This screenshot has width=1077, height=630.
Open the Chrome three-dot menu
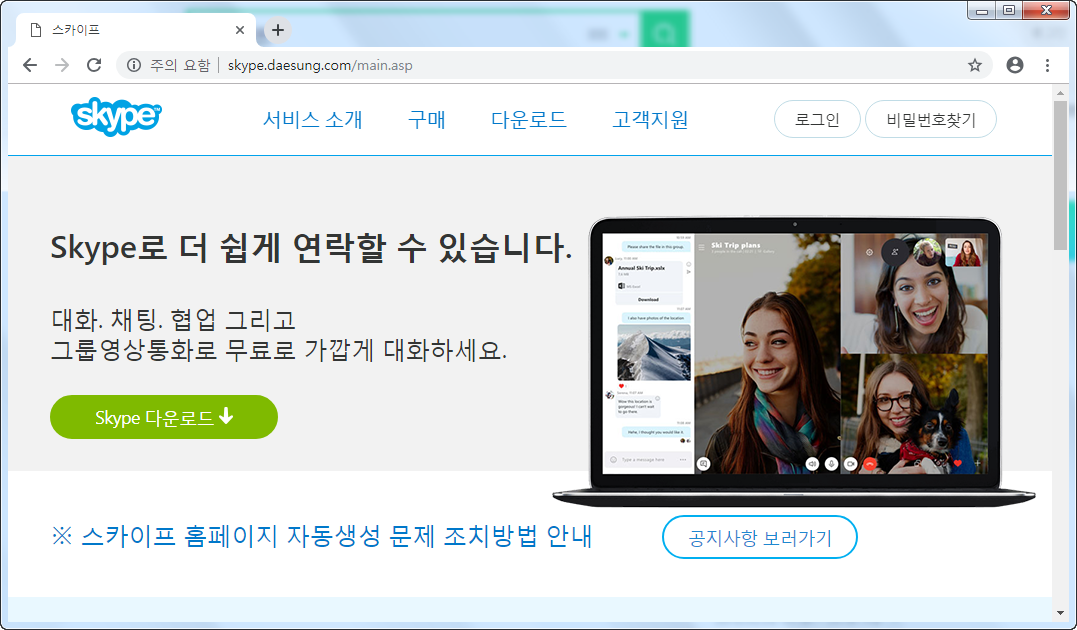coord(1047,65)
